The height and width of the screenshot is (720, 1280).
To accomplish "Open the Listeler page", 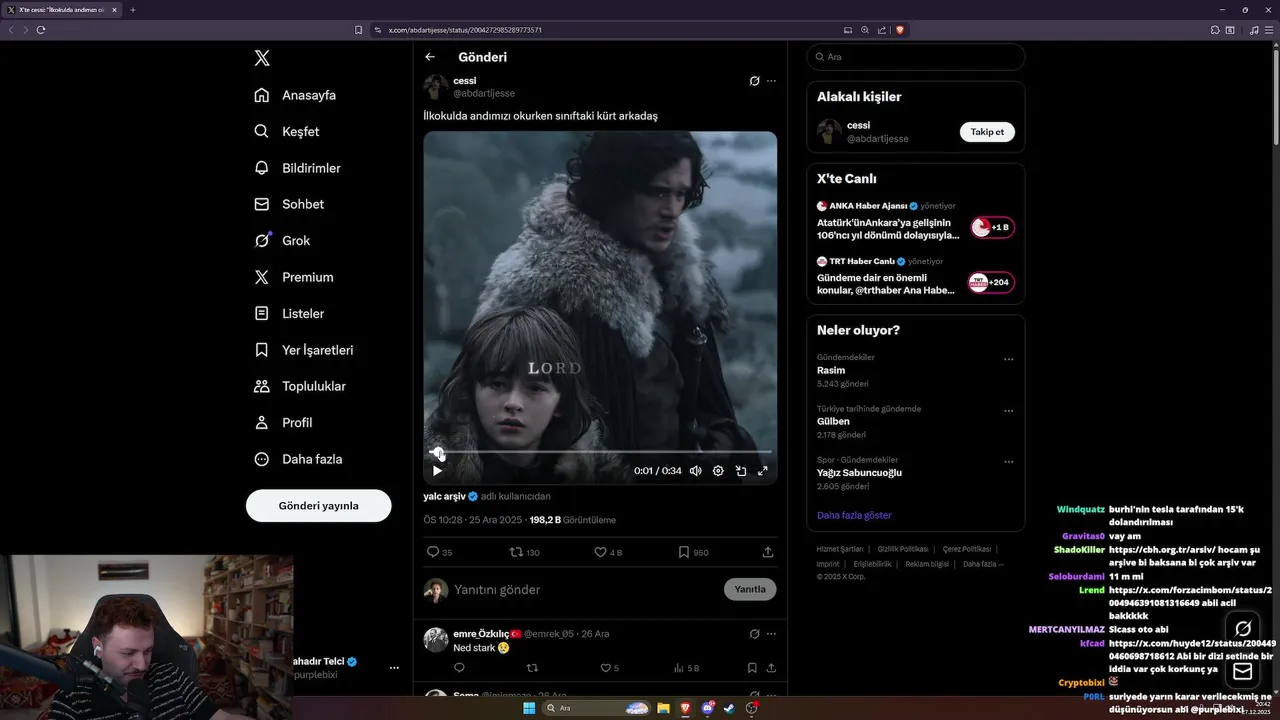I will click(289, 313).
